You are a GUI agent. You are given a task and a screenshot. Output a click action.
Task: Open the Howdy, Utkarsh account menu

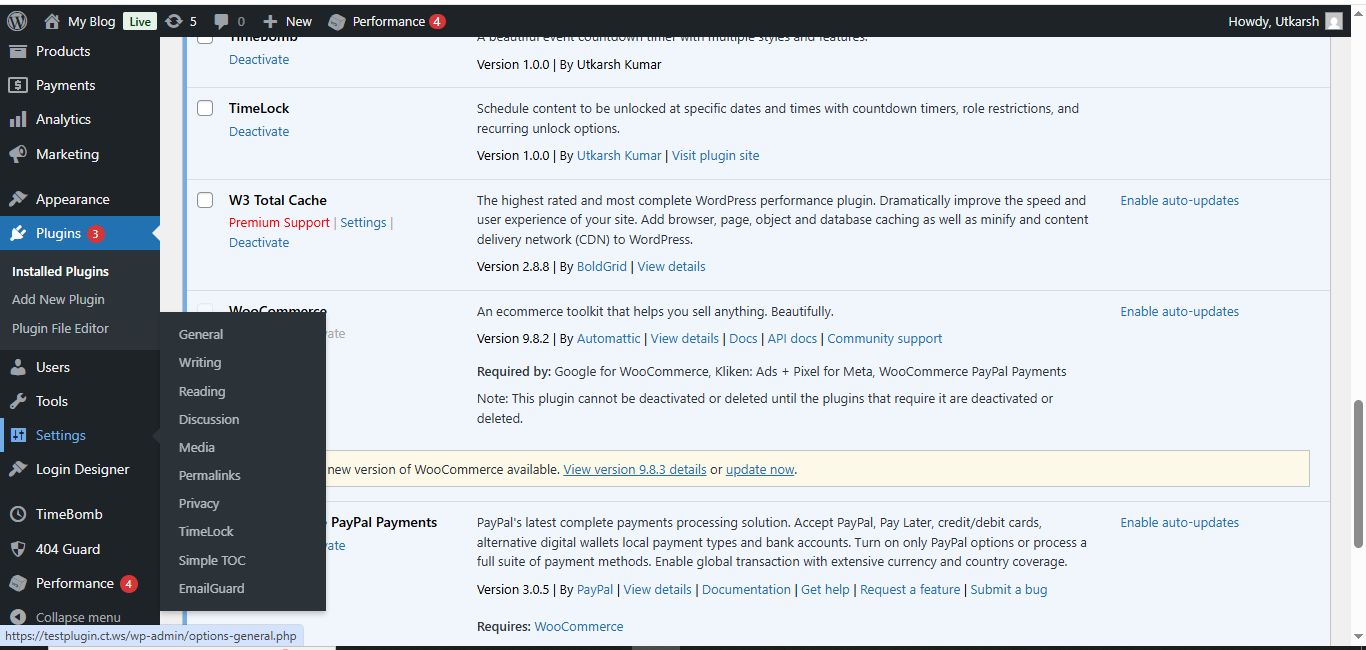coord(1284,21)
